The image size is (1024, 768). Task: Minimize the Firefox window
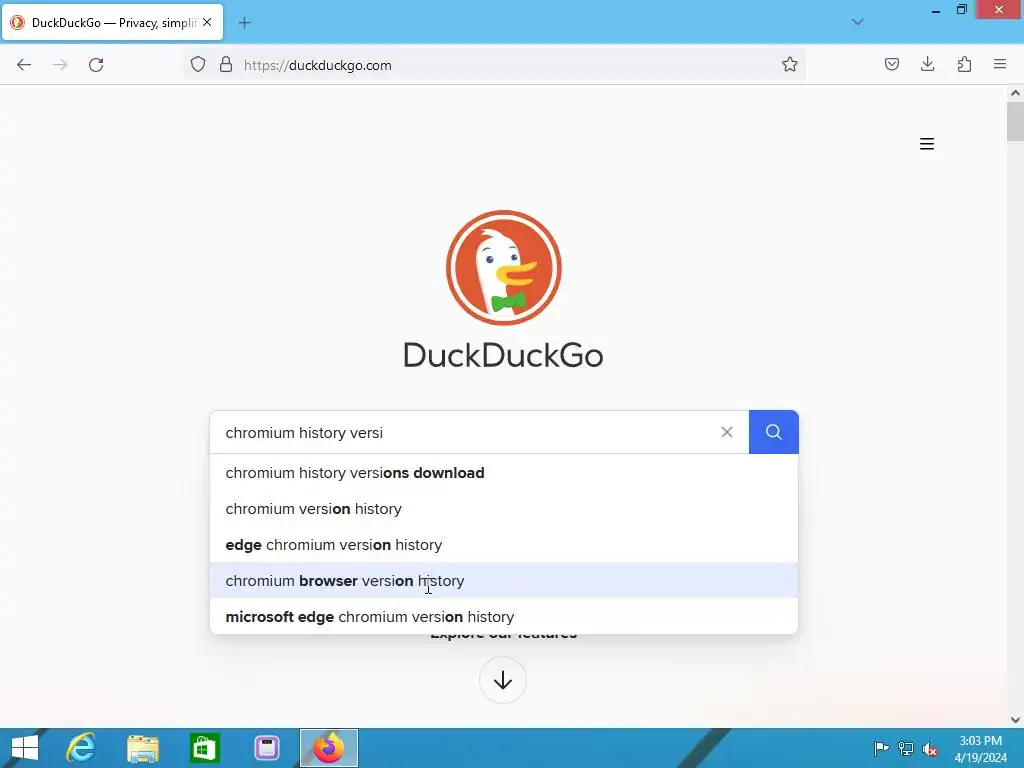(935, 10)
